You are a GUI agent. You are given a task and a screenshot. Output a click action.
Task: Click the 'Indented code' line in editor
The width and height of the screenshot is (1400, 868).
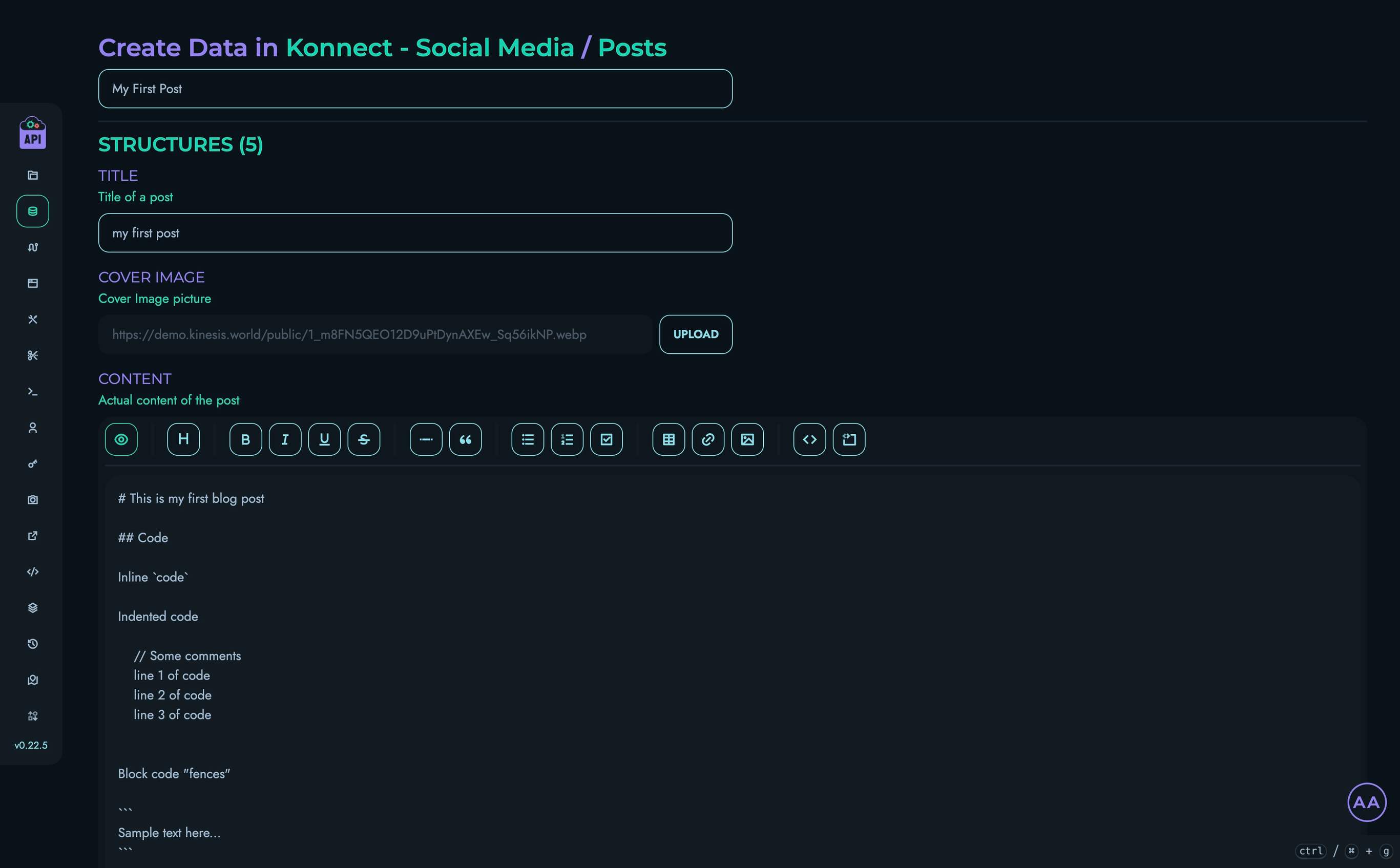coord(158,616)
